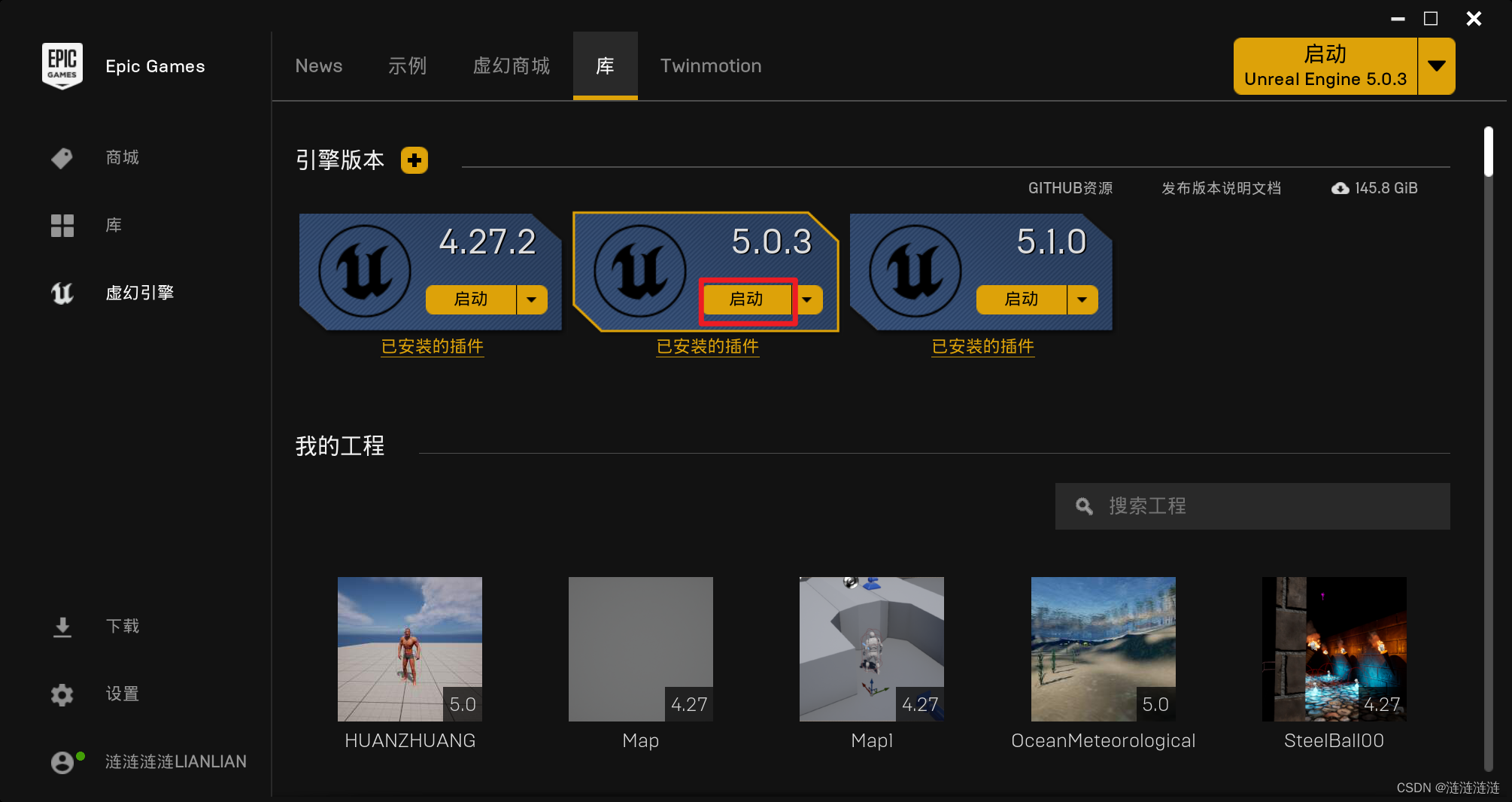This screenshot has width=1512, height=802.
Task: Open the 设置 gear icon
Action: point(62,694)
